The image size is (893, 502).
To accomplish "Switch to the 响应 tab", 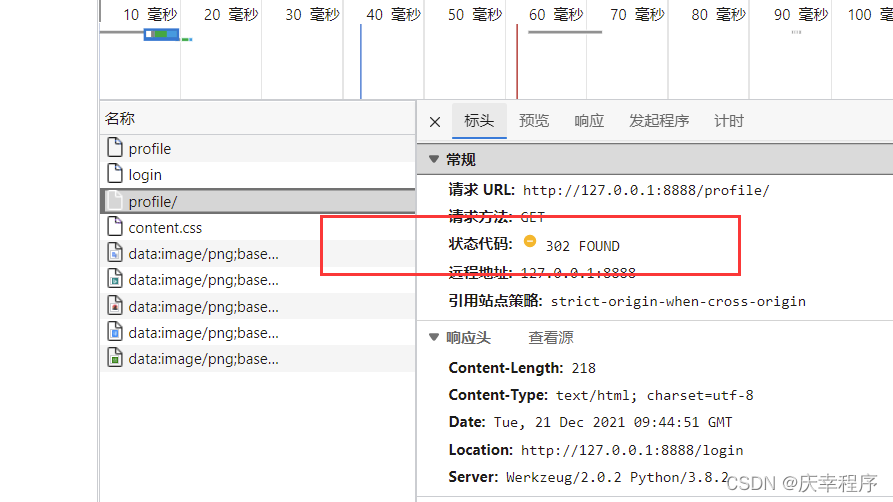I will [589, 121].
